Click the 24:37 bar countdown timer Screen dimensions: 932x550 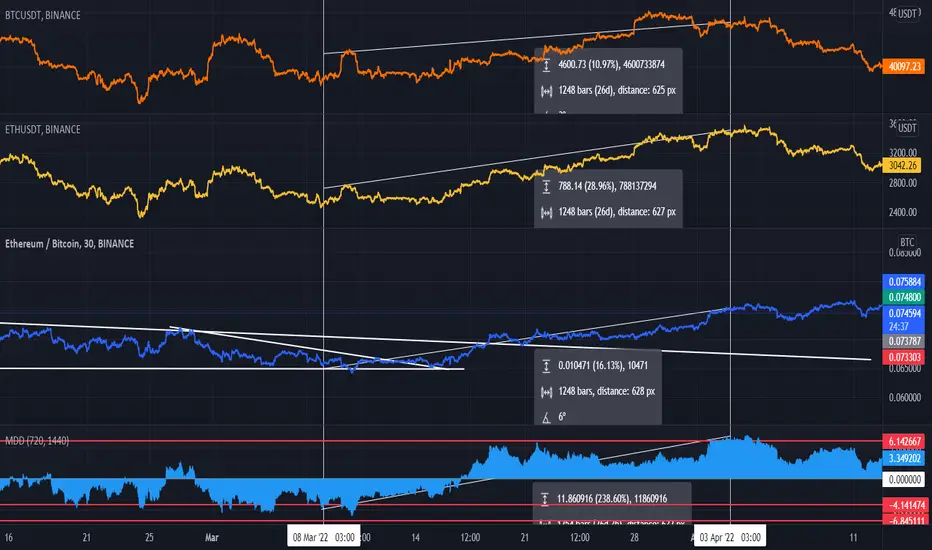[x=899, y=326]
